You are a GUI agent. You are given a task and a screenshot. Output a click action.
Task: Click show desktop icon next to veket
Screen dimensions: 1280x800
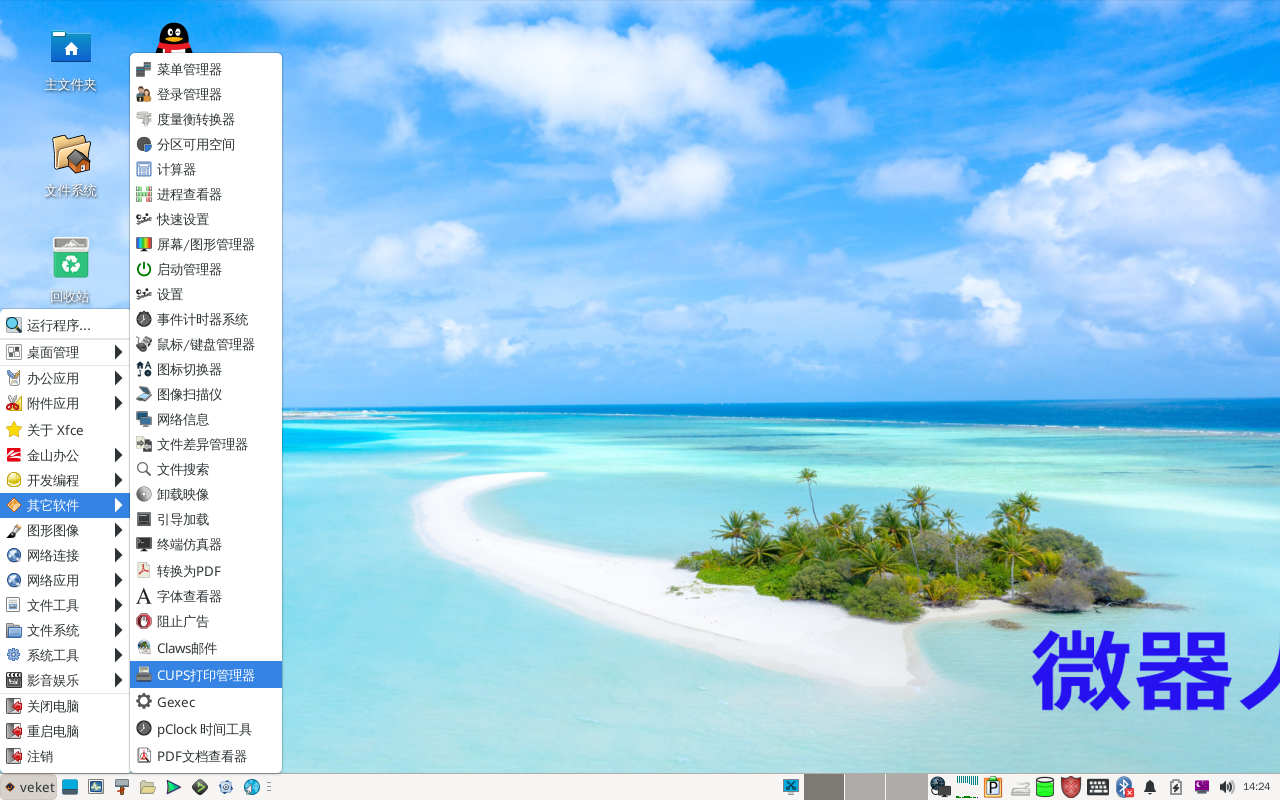tap(70, 787)
